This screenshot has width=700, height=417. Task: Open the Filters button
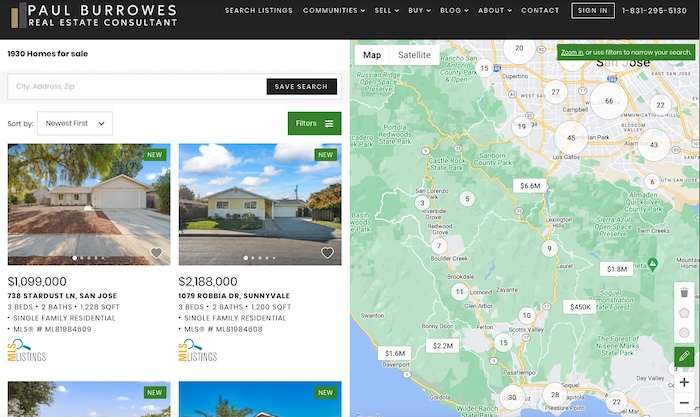[314, 123]
